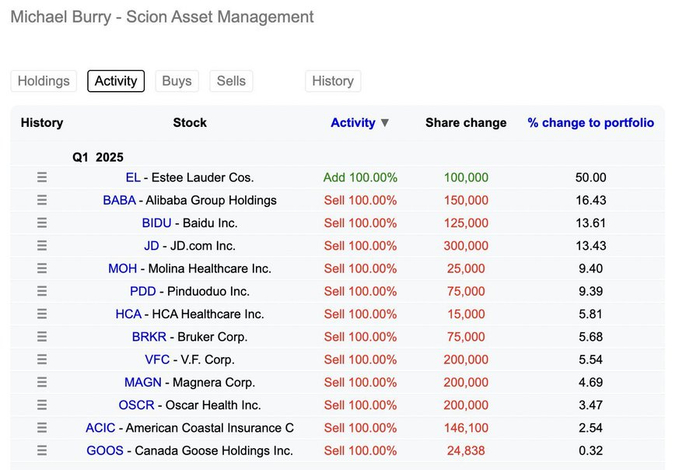Open the ACIC ticker link

click(101, 428)
